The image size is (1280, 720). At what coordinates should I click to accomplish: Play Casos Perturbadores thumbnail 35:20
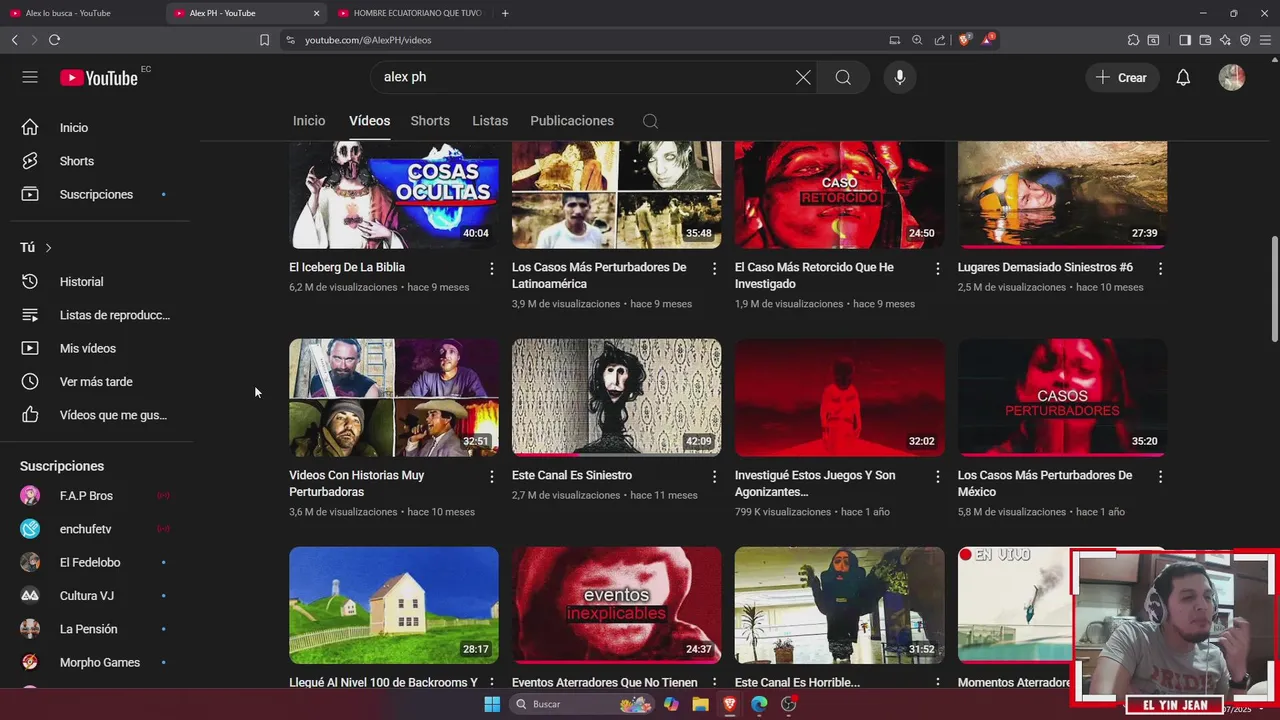pyautogui.click(x=1062, y=397)
